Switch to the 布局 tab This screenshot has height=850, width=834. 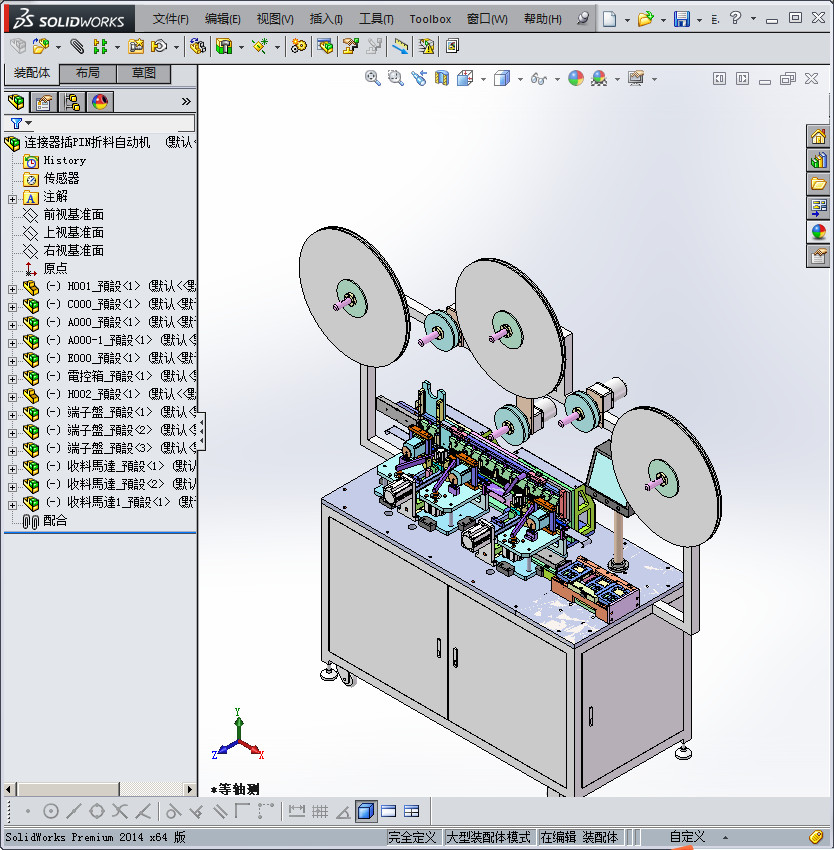pos(87,73)
